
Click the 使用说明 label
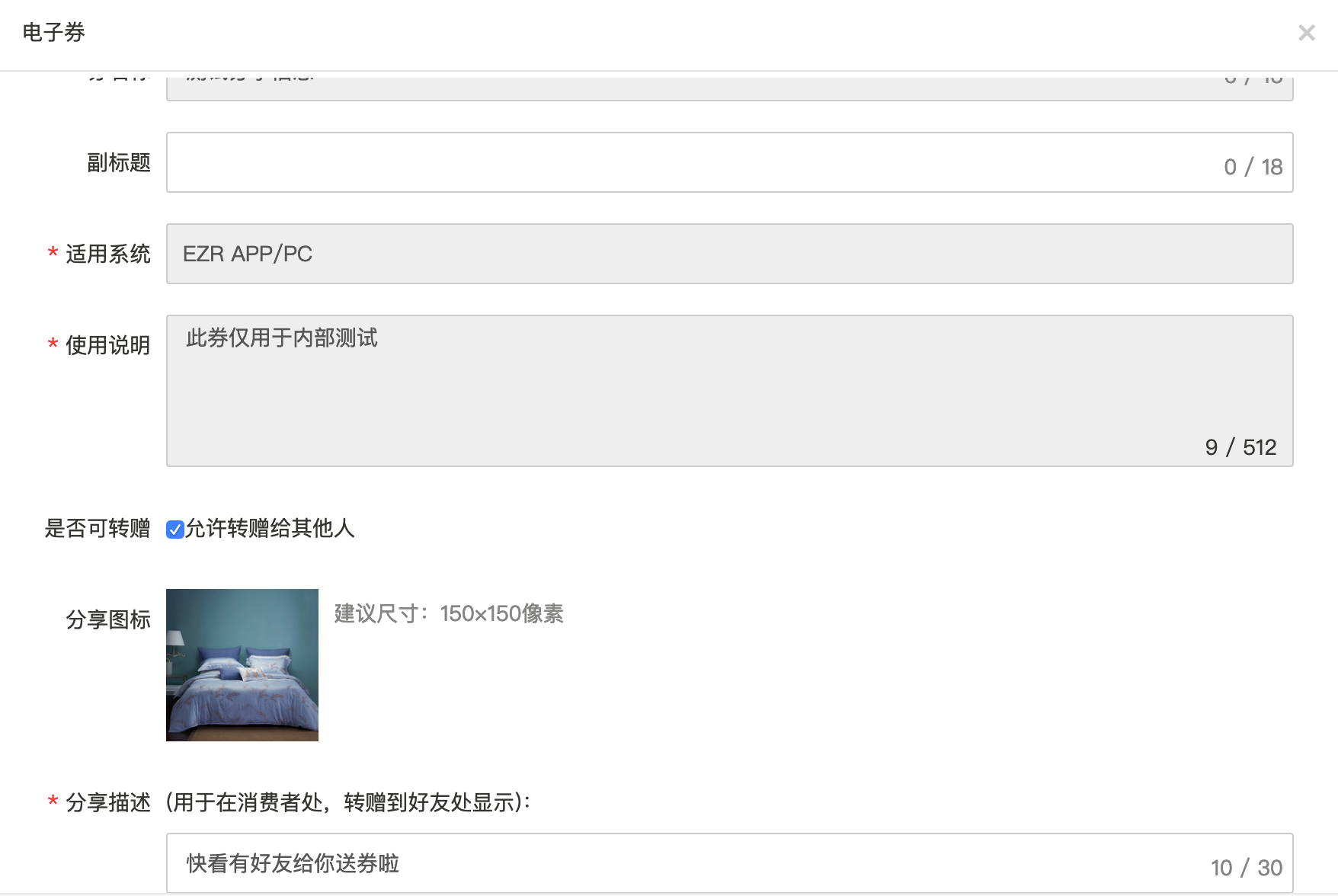pyautogui.click(x=108, y=345)
